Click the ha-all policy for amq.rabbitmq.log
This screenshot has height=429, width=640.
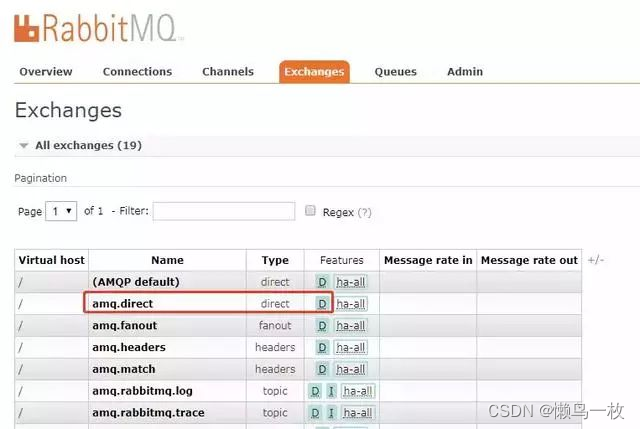358,391
